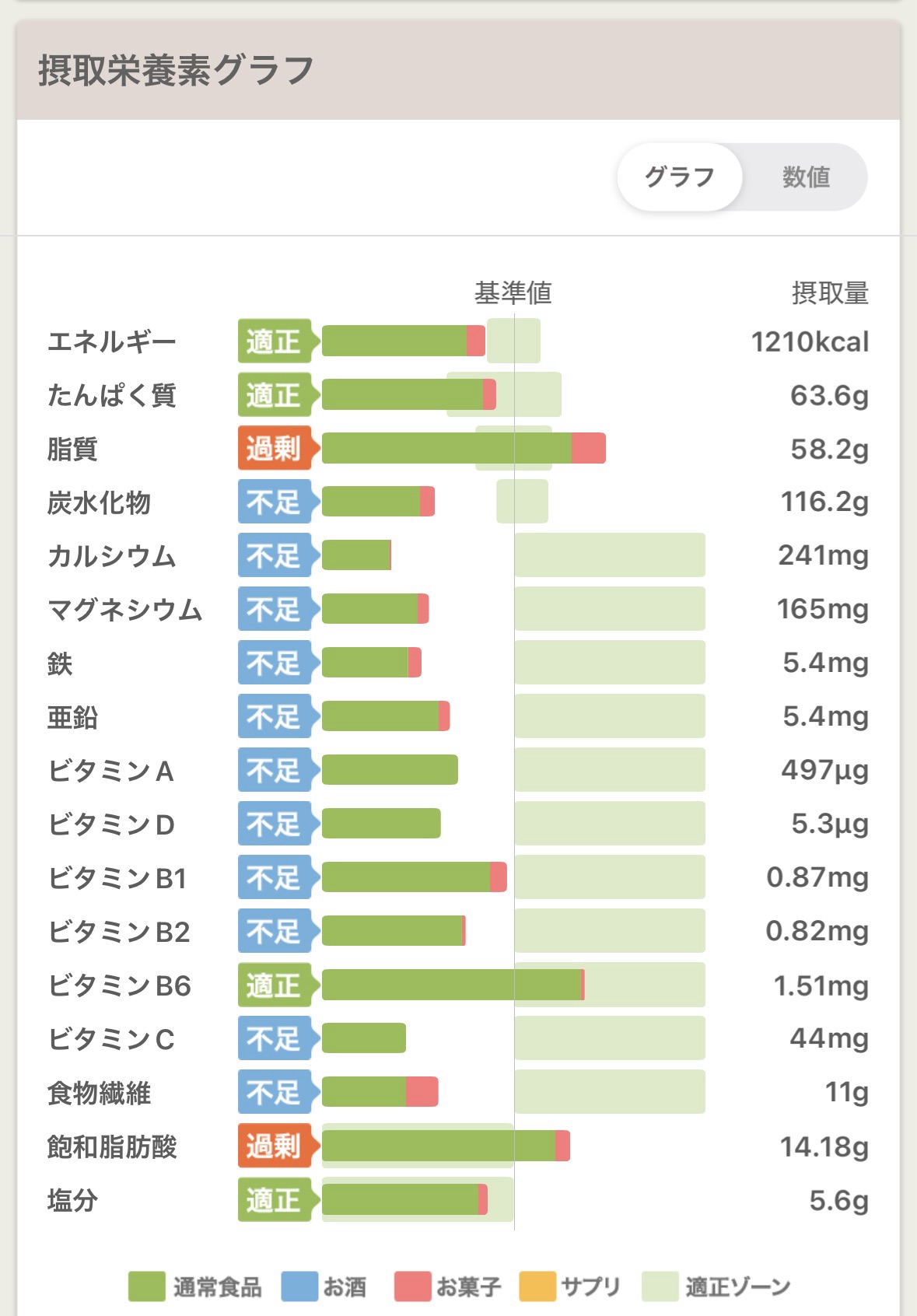Image resolution: width=917 pixels, height=1316 pixels.
Task: Click the yellow サプリ legend swatch
Action: tap(537, 1286)
